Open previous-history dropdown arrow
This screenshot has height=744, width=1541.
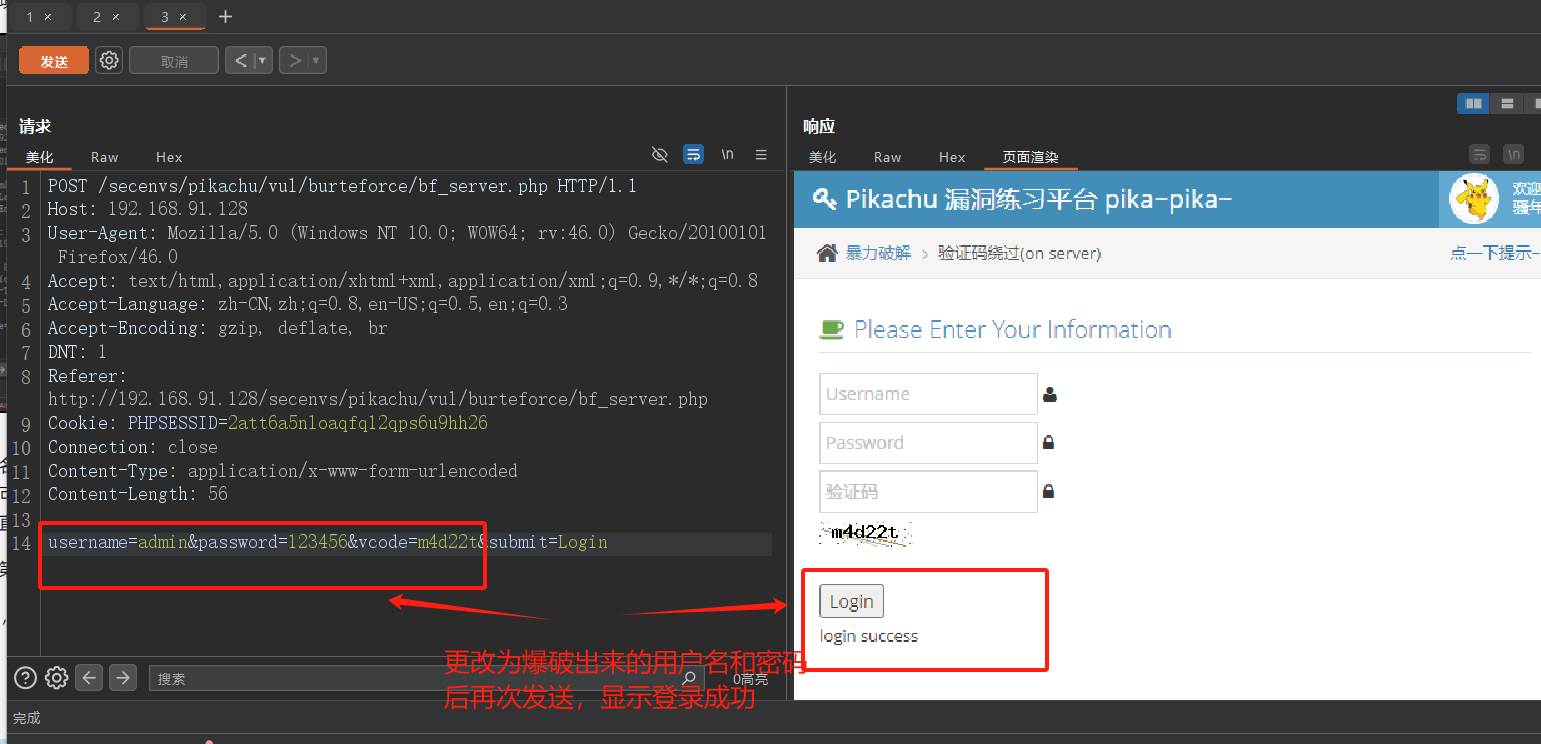click(x=263, y=61)
